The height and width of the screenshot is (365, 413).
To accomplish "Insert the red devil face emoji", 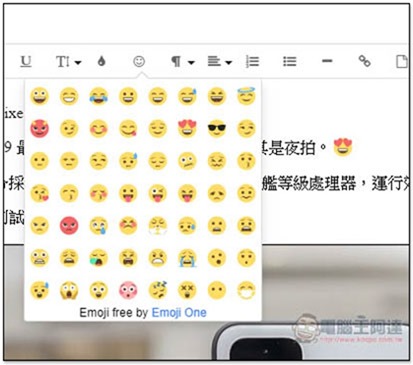I will click(39, 129).
